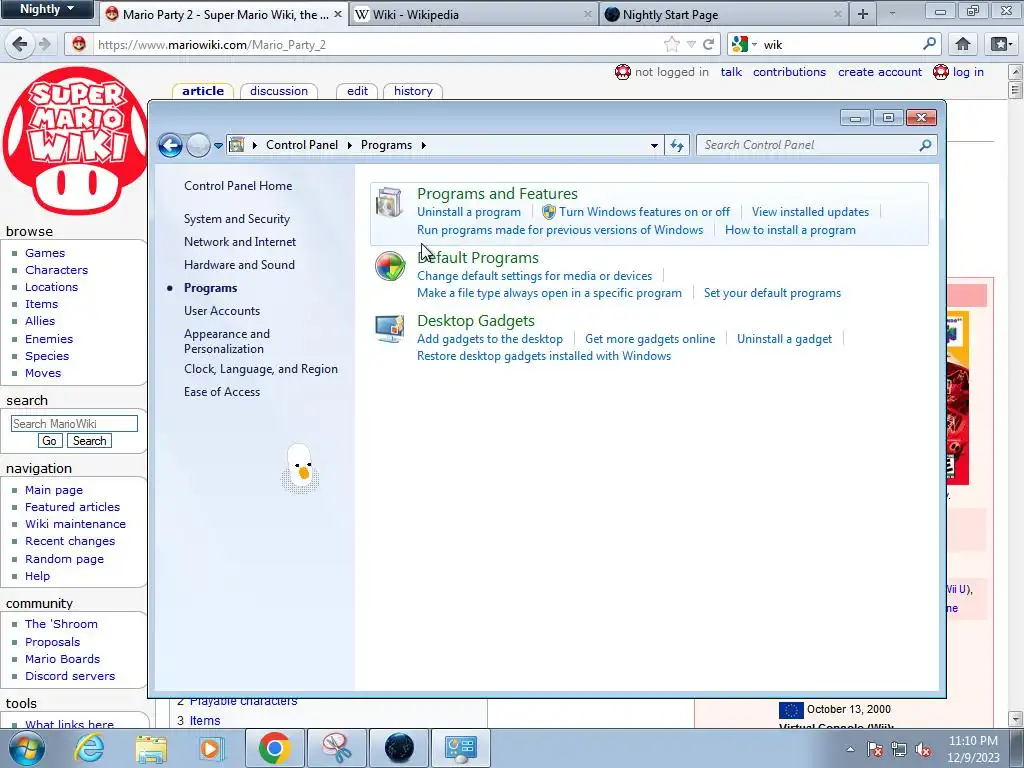This screenshot has width=1024, height=768.
Task: Switch to the Wiki - Wikipedia tab
Action: 474,14
